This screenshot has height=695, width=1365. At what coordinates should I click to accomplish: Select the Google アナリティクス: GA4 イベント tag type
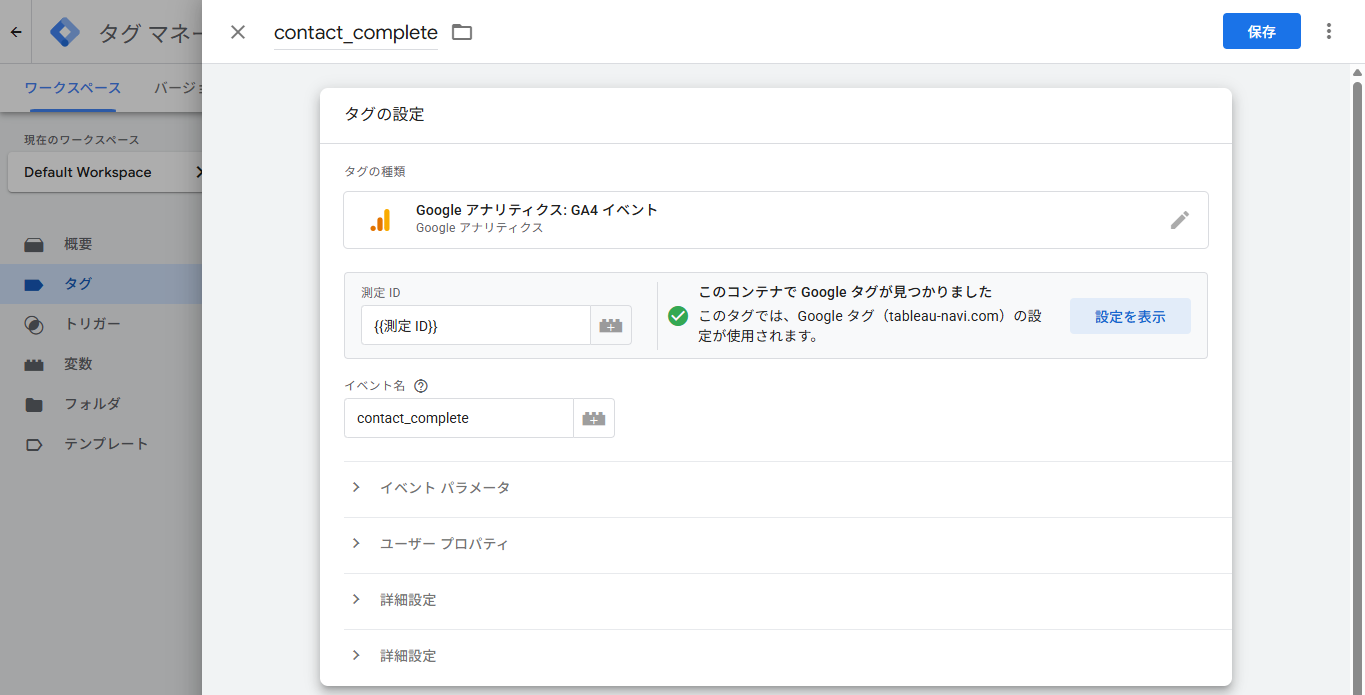[x=776, y=220]
